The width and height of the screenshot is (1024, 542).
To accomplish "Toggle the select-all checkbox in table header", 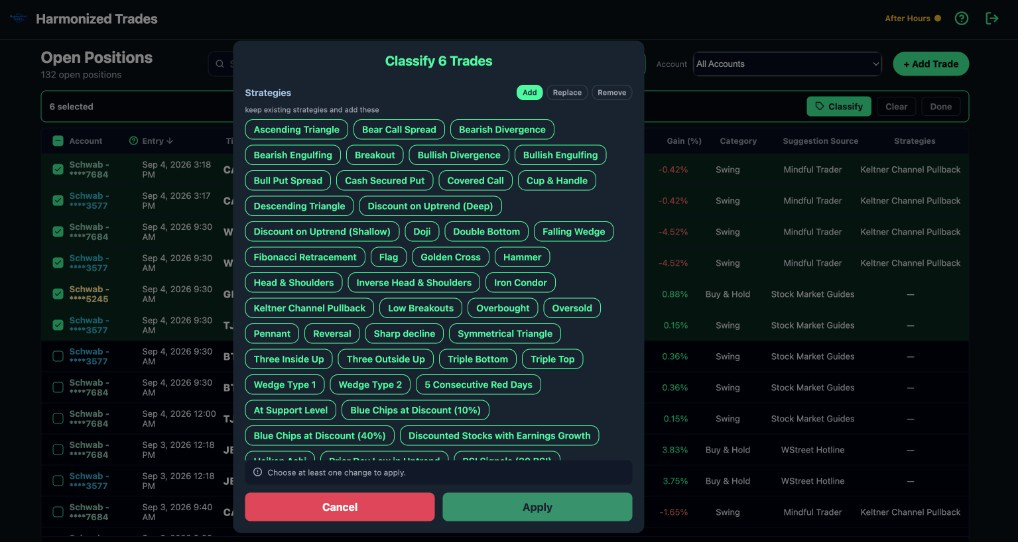I will pyautogui.click(x=57, y=141).
